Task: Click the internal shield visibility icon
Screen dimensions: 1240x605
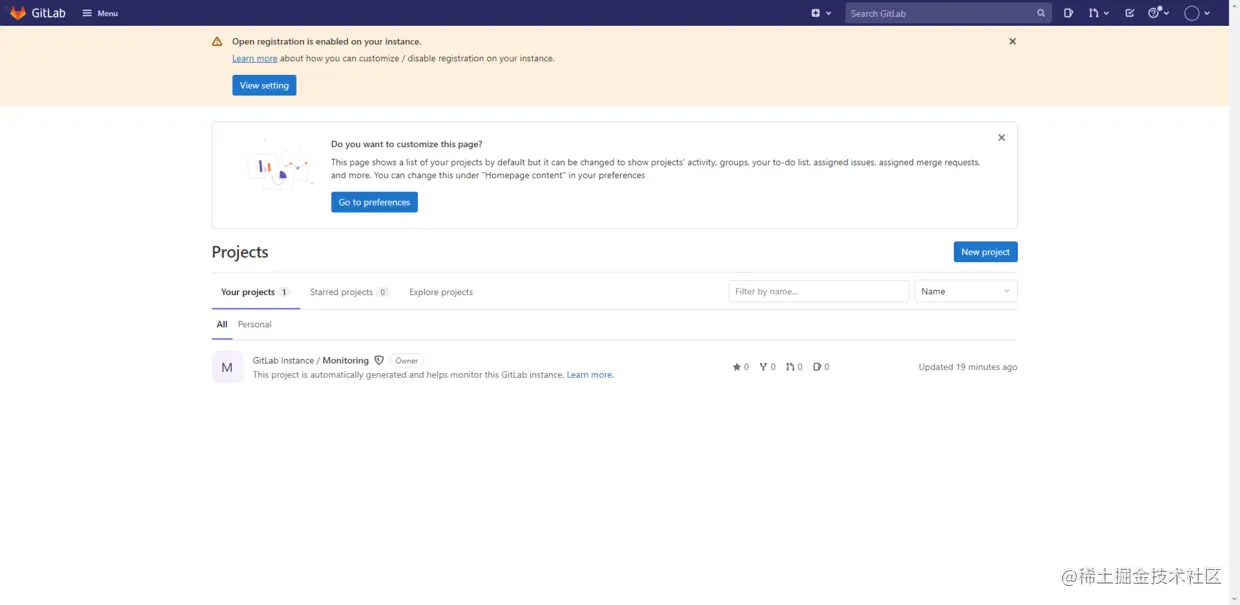Action: click(379, 360)
